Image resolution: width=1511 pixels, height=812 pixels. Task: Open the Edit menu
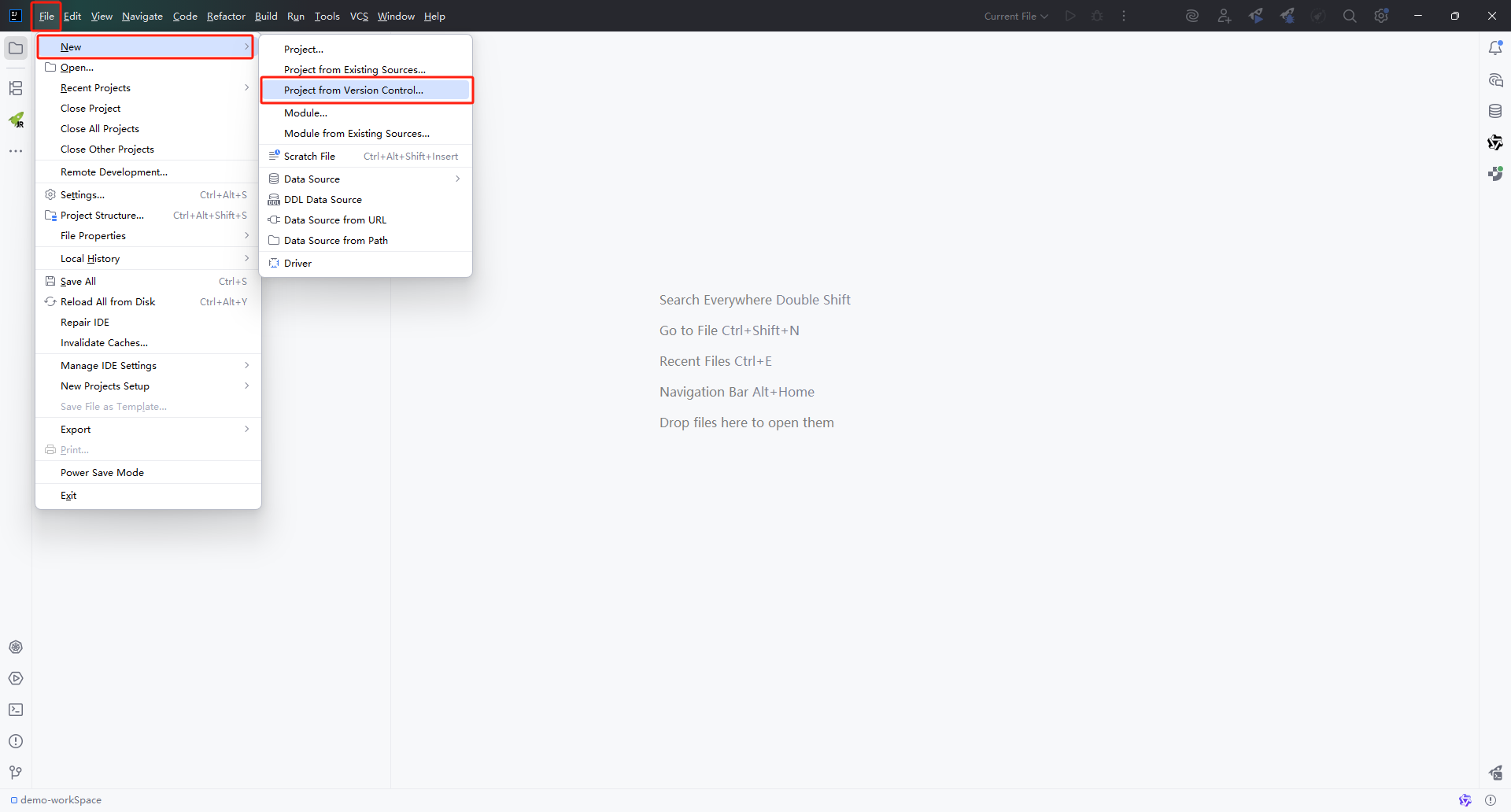(x=72, y=16)
